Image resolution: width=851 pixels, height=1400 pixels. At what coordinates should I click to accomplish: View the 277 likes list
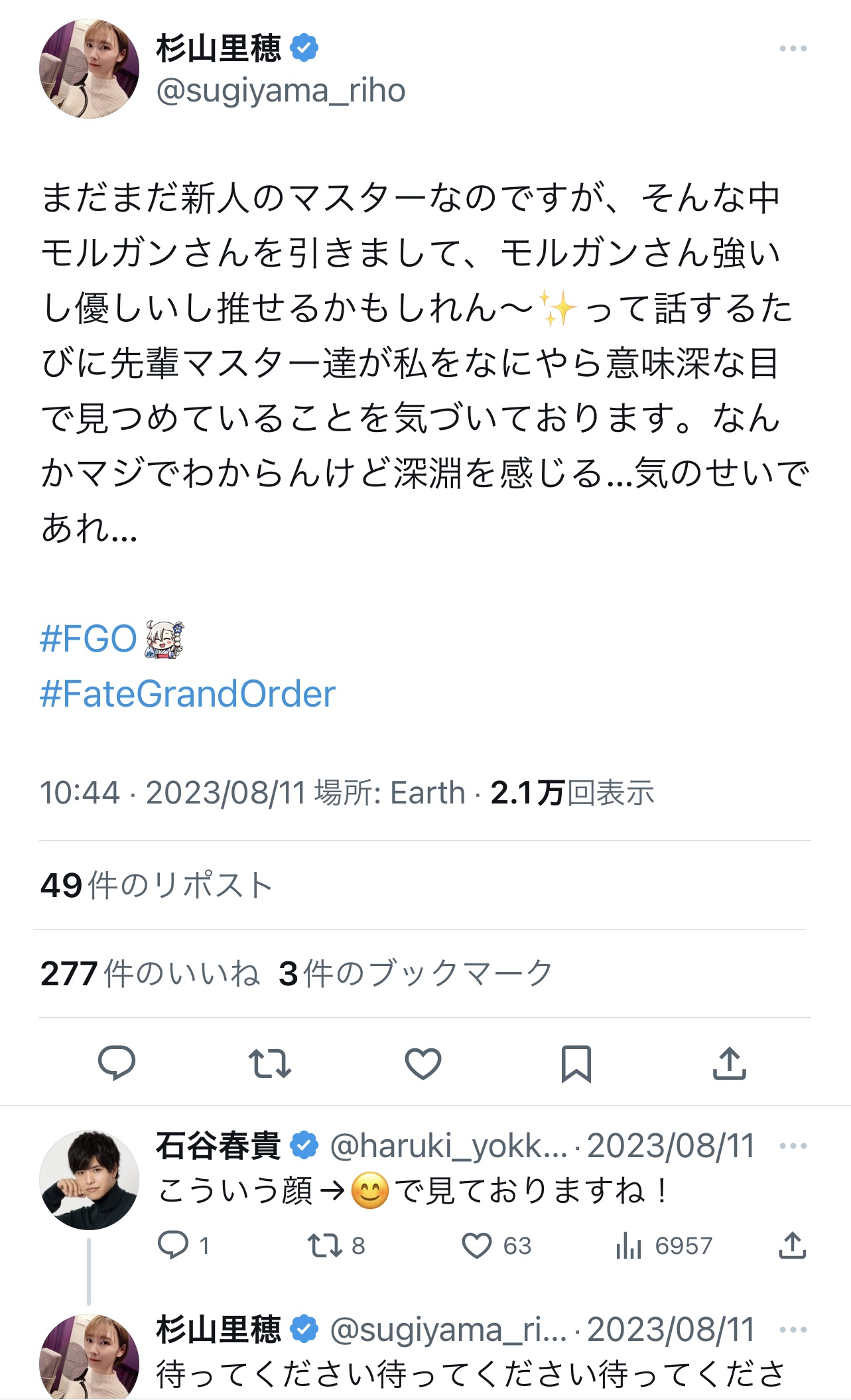coord(150,973)
